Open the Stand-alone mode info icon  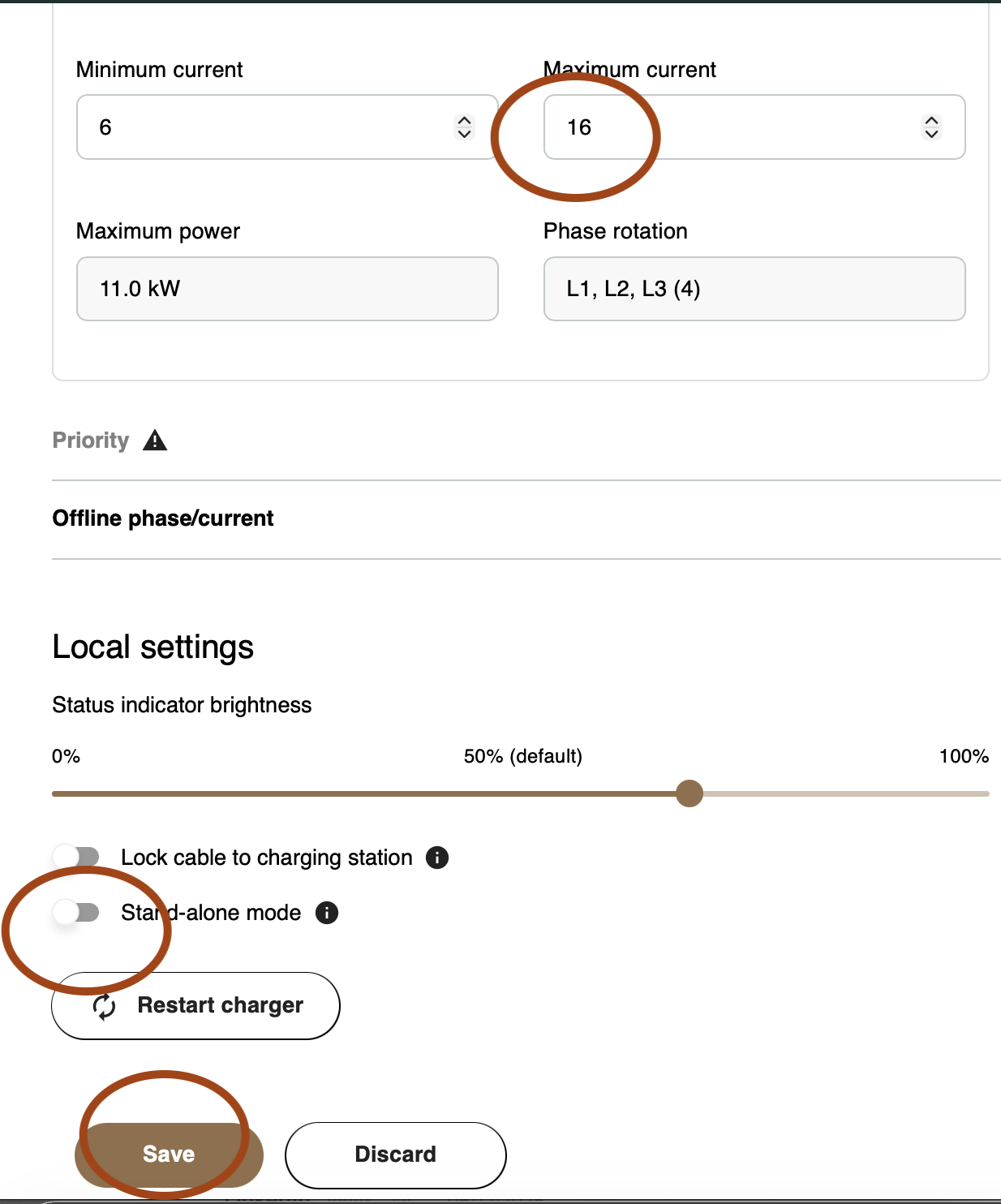pos(327,913)
